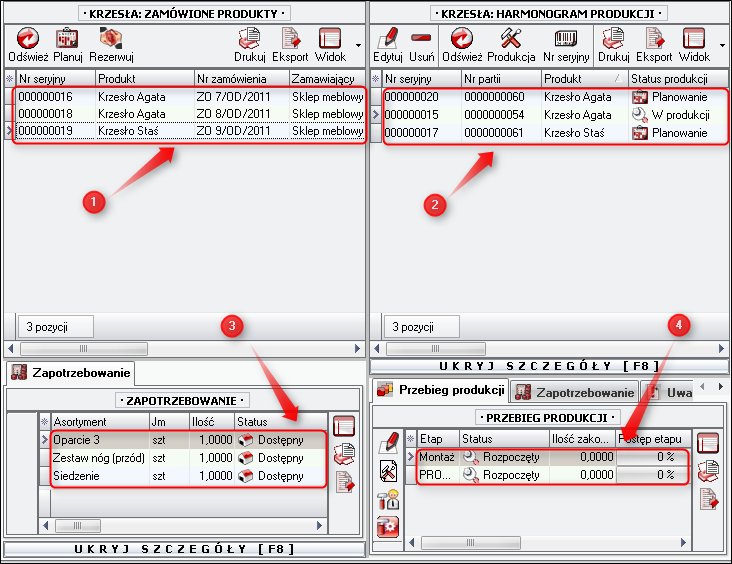Click scroll-right arrow in Zapotrzebowanie grid
This screenshot has height=564, width=732.
(x=319, y=525)
